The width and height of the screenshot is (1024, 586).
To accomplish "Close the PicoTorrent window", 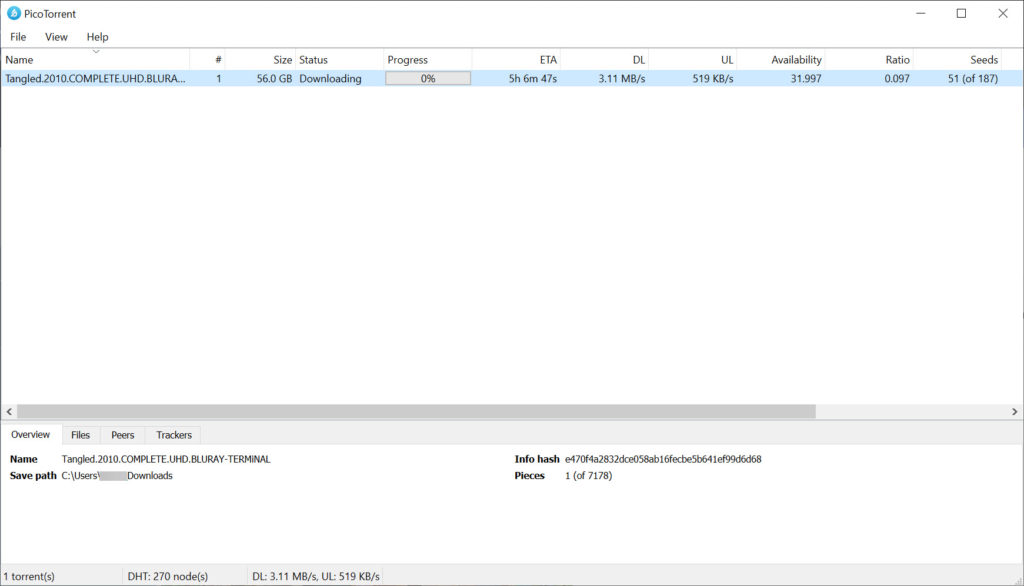I will pyautogui.click(x=1002, y=14).
